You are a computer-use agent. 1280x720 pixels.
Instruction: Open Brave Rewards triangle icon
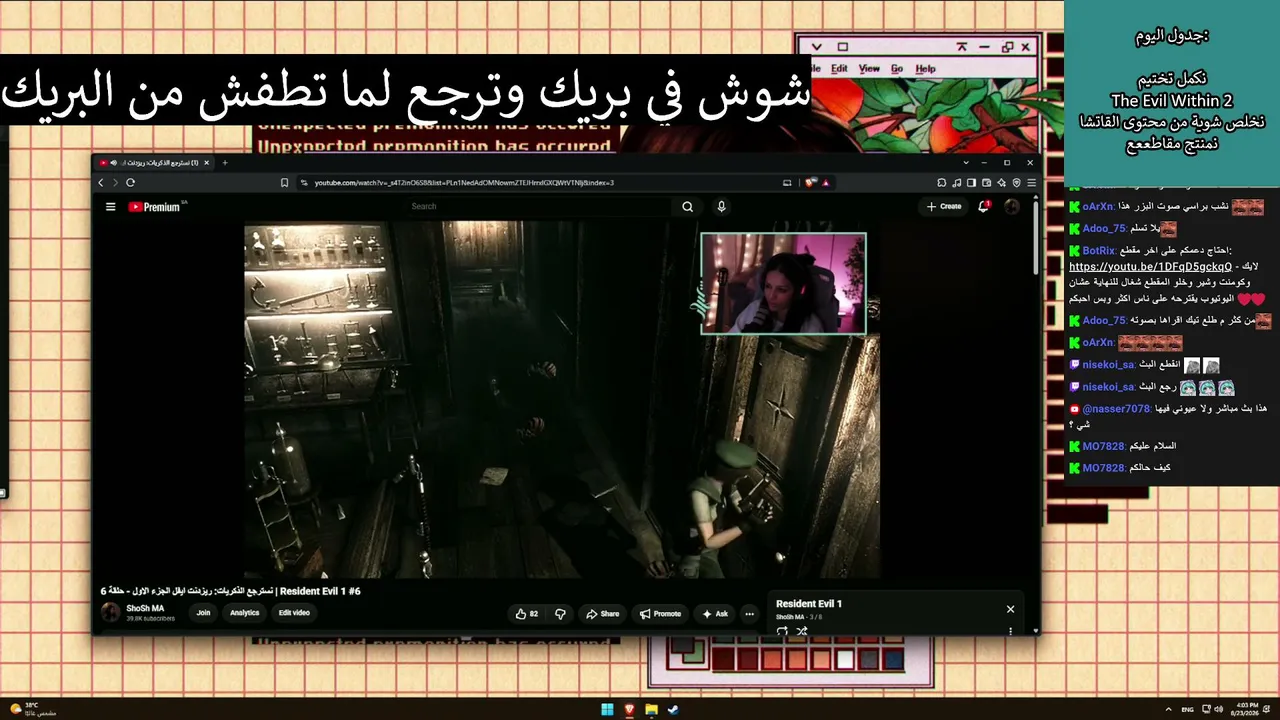825,183
